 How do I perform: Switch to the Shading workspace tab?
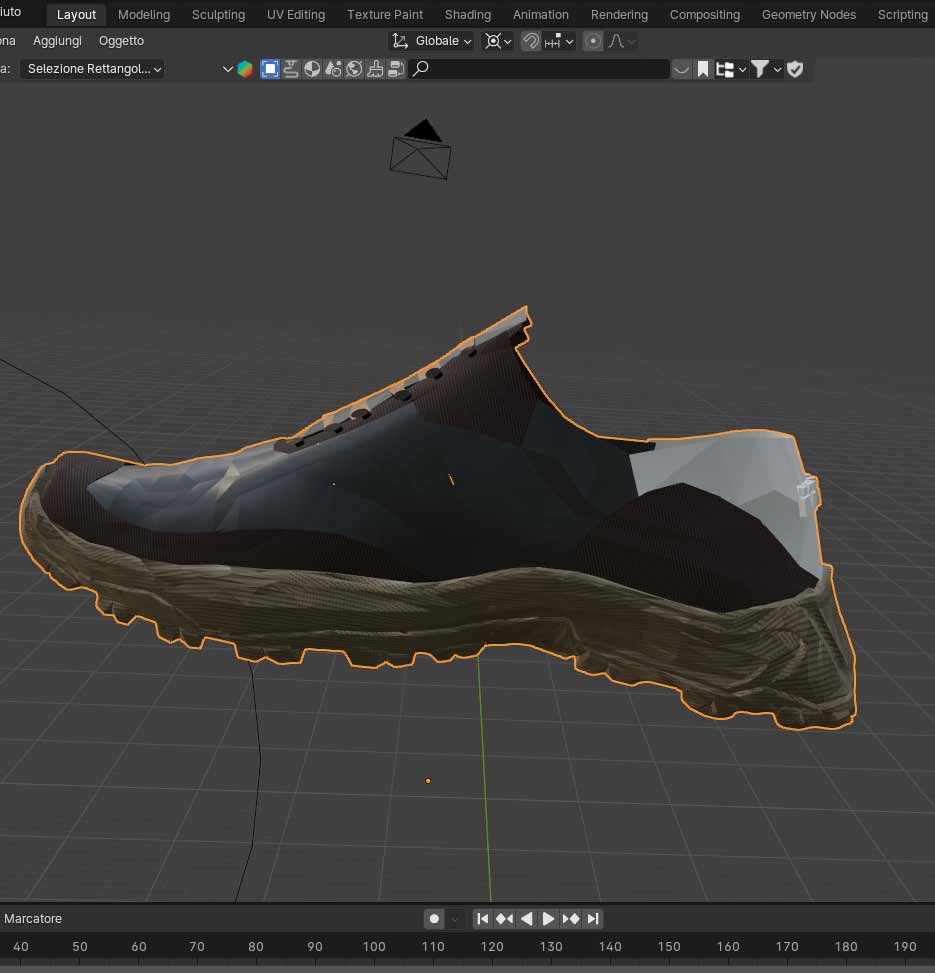pyautogui.click(x=467, y=15)
